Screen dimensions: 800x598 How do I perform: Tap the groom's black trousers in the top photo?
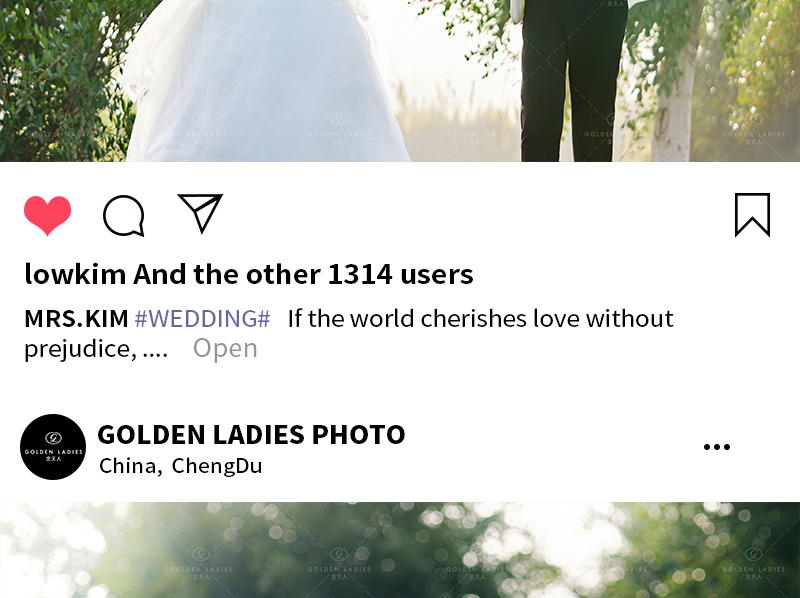573,81
